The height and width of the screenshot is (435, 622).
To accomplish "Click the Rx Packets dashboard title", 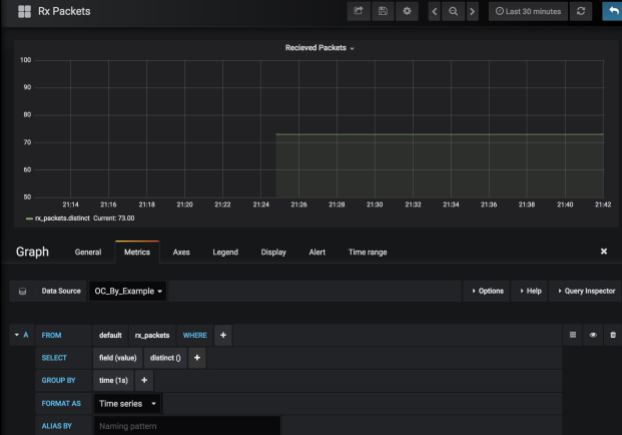I will (x=64, y=11).
